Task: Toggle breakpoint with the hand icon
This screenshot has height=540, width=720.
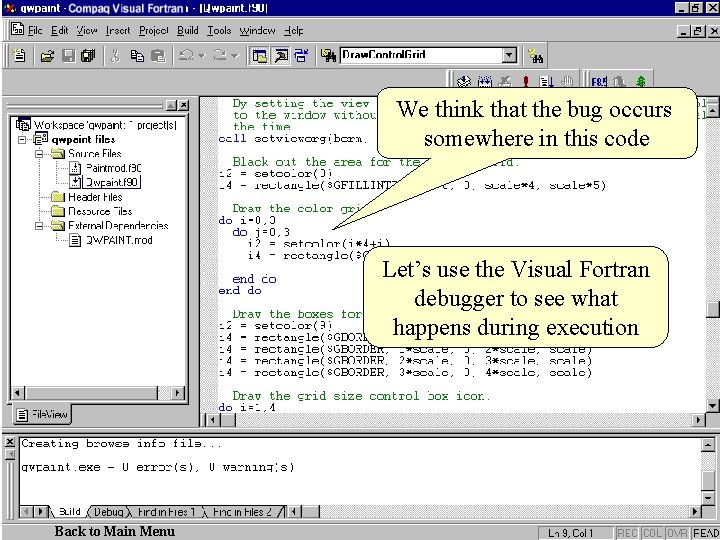Action: (x=568, y=82)
